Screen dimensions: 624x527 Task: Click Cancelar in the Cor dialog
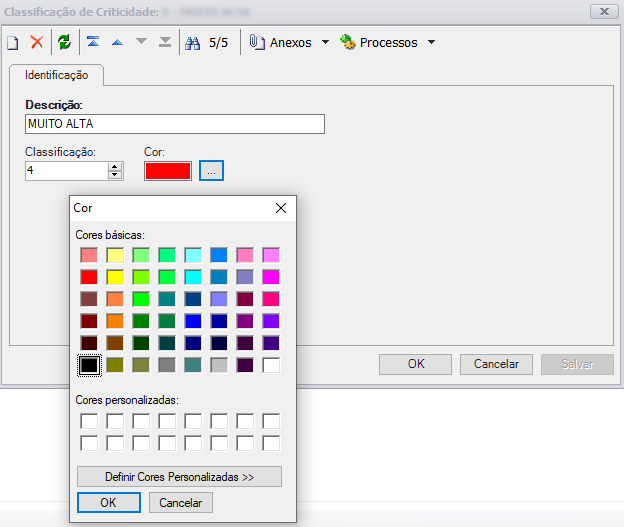[x=181, y=502]
